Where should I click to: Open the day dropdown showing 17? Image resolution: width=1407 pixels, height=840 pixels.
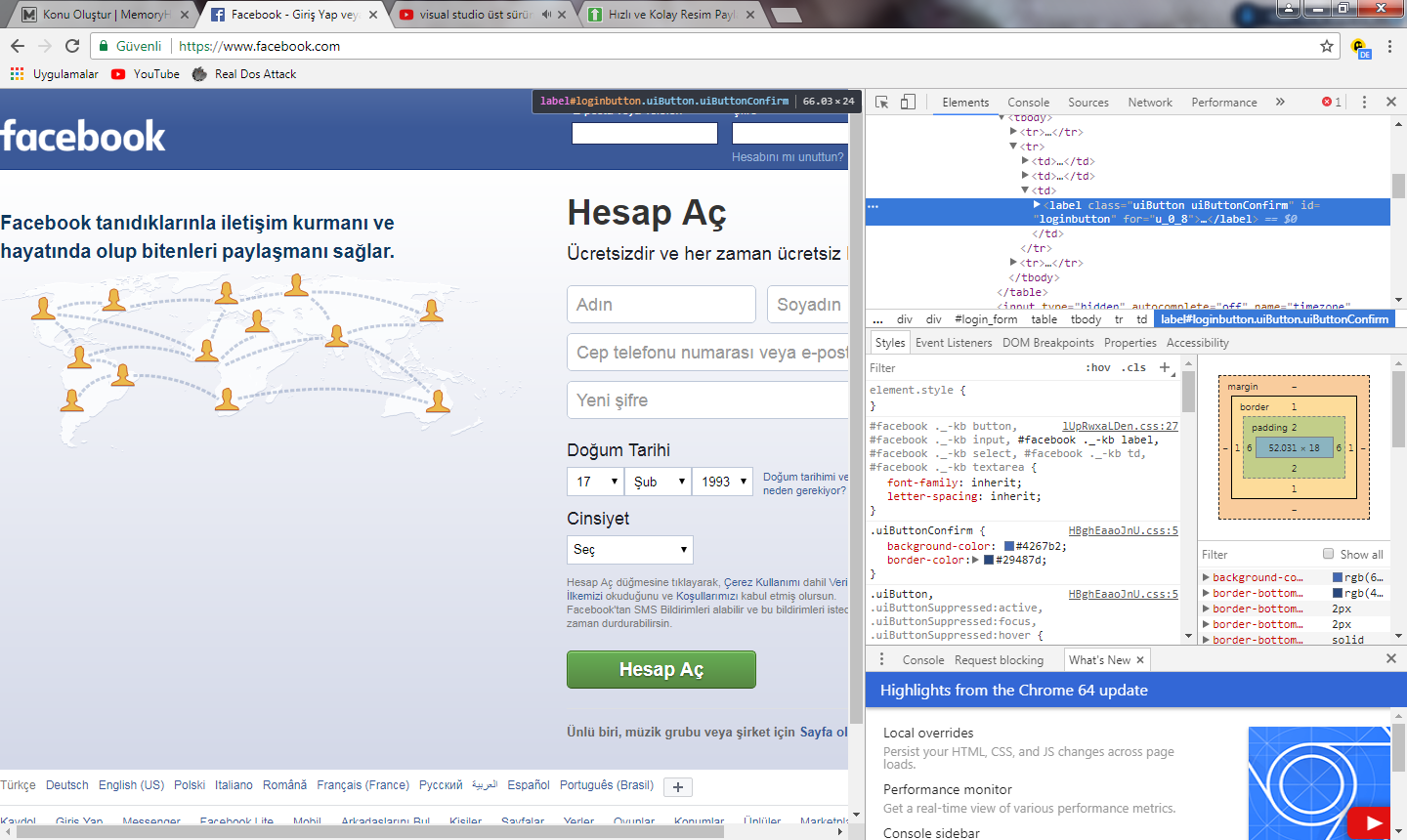click(x=595, y=482)
